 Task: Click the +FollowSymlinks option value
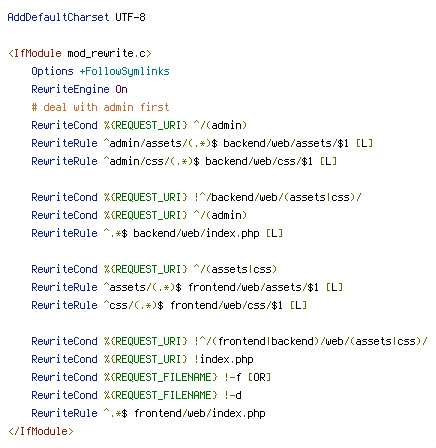click(x=124, y=71)
